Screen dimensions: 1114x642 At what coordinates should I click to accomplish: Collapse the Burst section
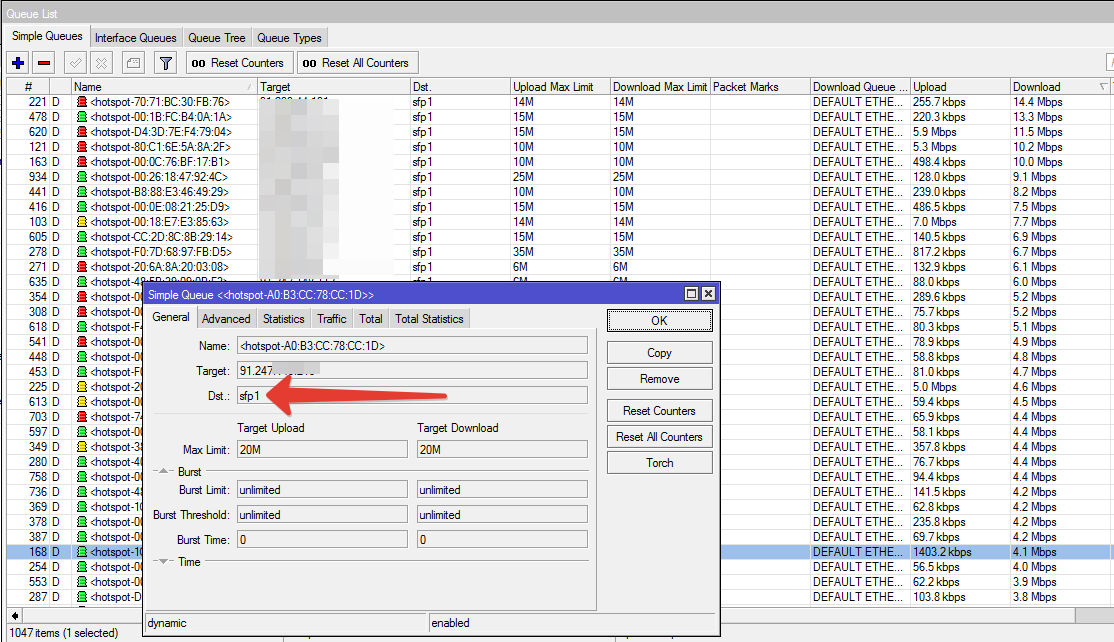pyautogui.click(x=163, y=472)
